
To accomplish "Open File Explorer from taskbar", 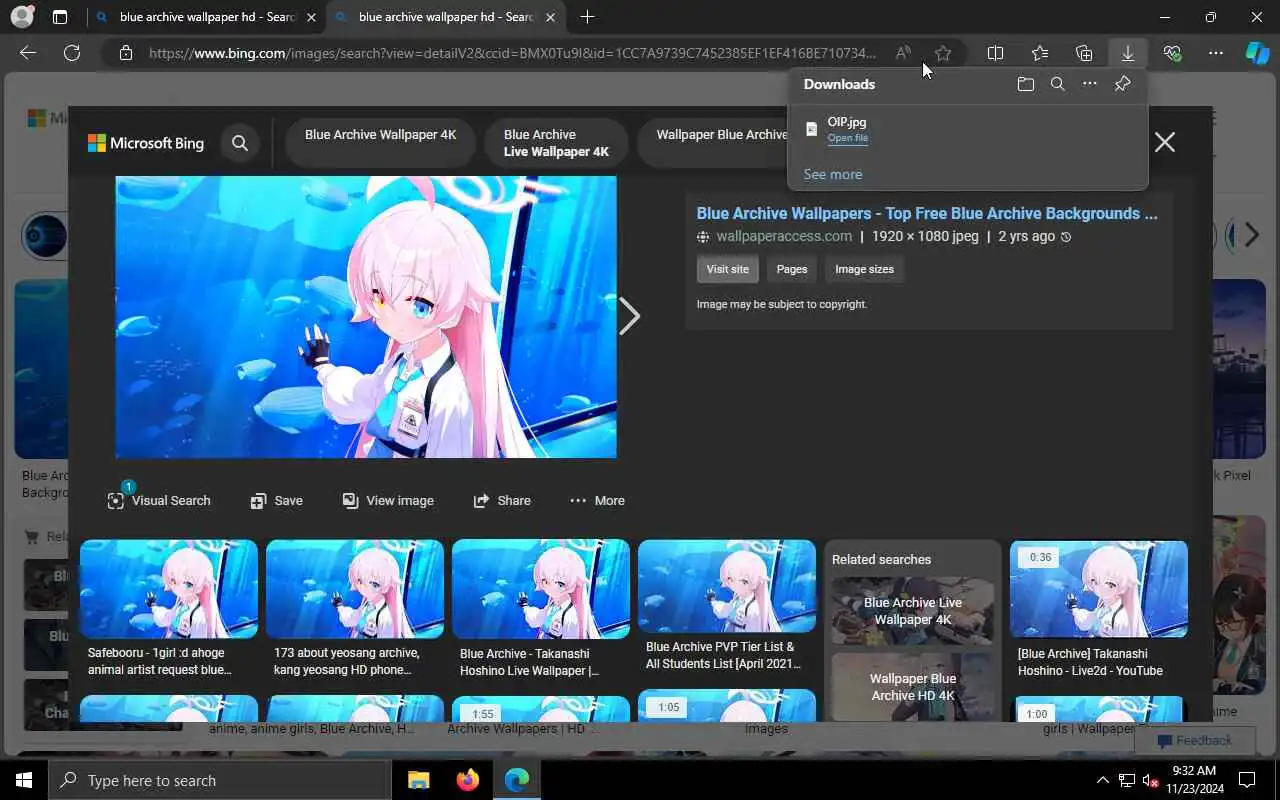I will pyautogui.click(x=418, y=780).
